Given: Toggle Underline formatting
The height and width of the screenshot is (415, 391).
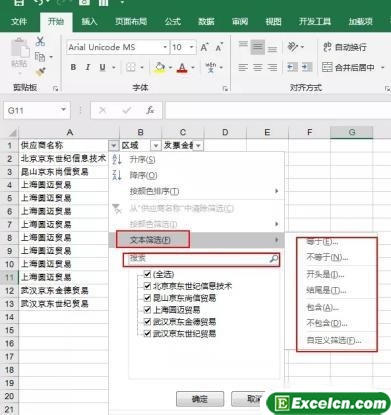Looking at the screenshot, I should (x=103, y=67).
